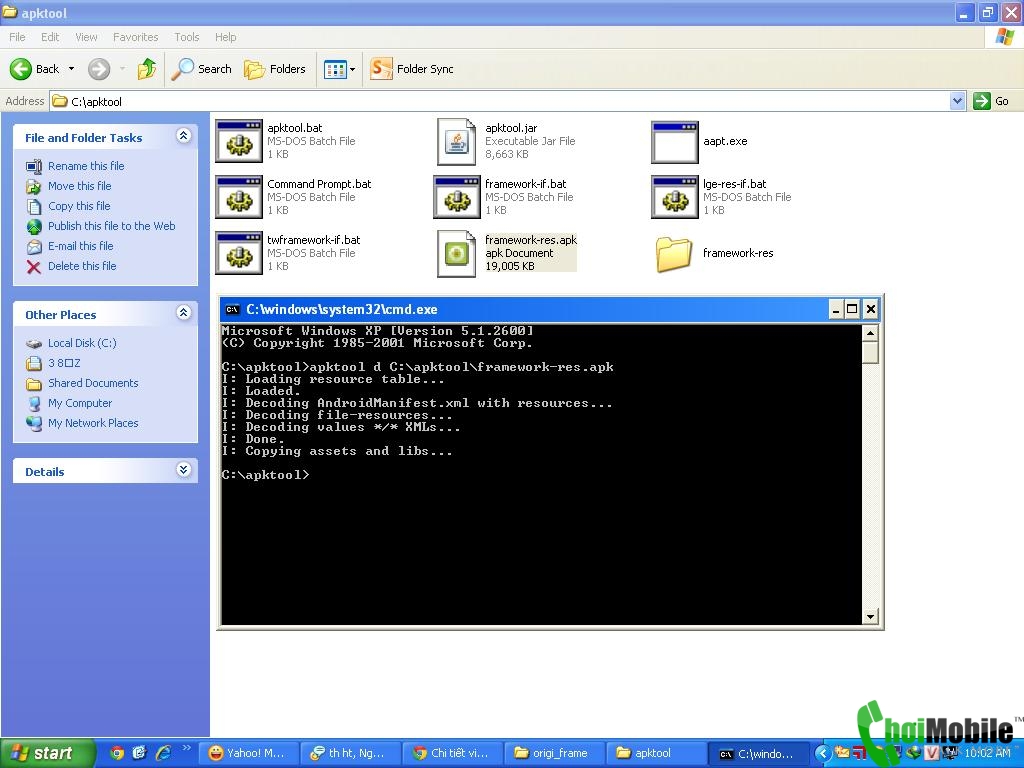Expand the Details panel
The height and width of the screenshot is (768, 1024).
[x=184, y=470]
